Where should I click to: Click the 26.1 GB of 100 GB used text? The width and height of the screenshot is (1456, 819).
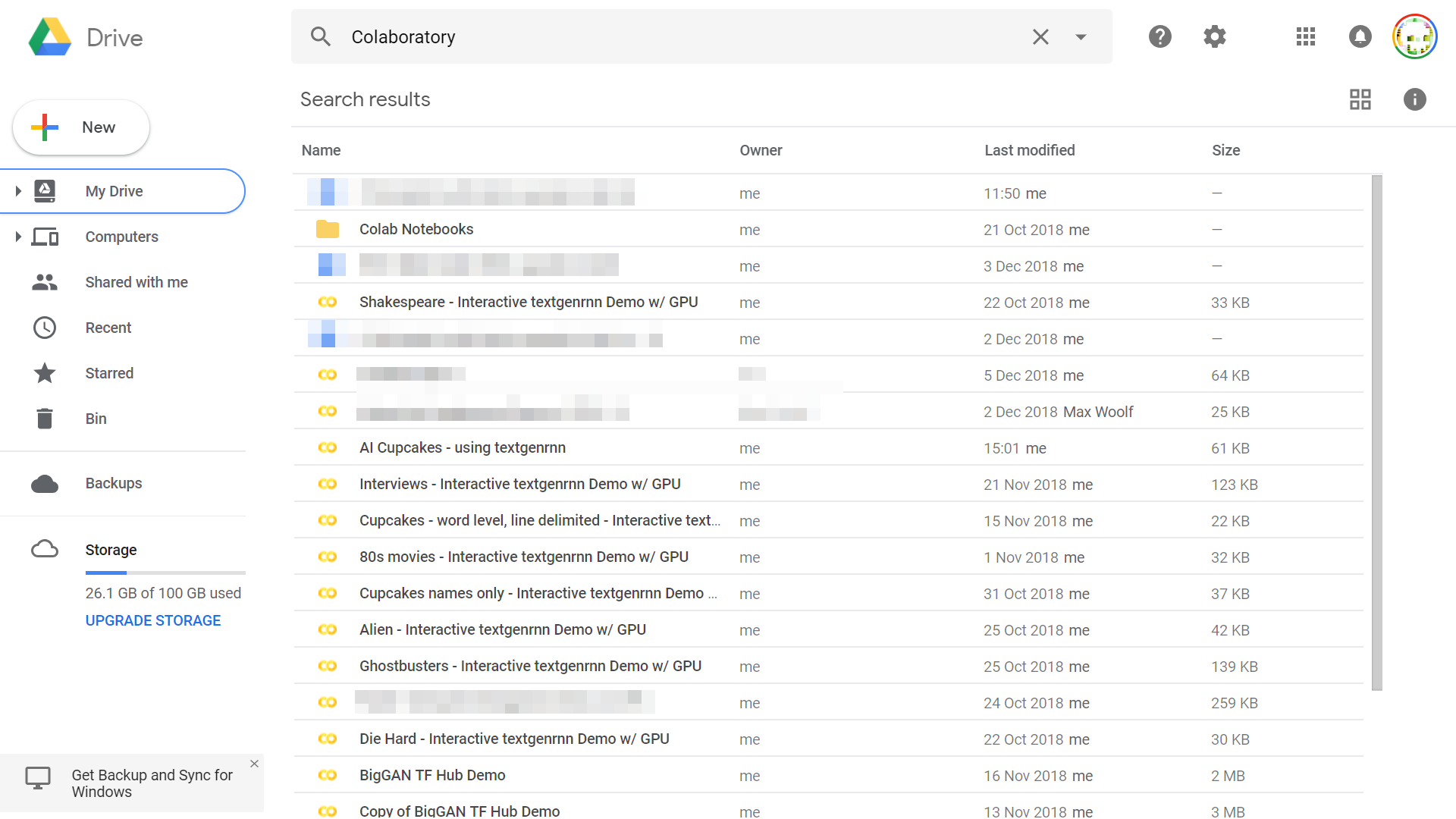click(x=163, y=593)
